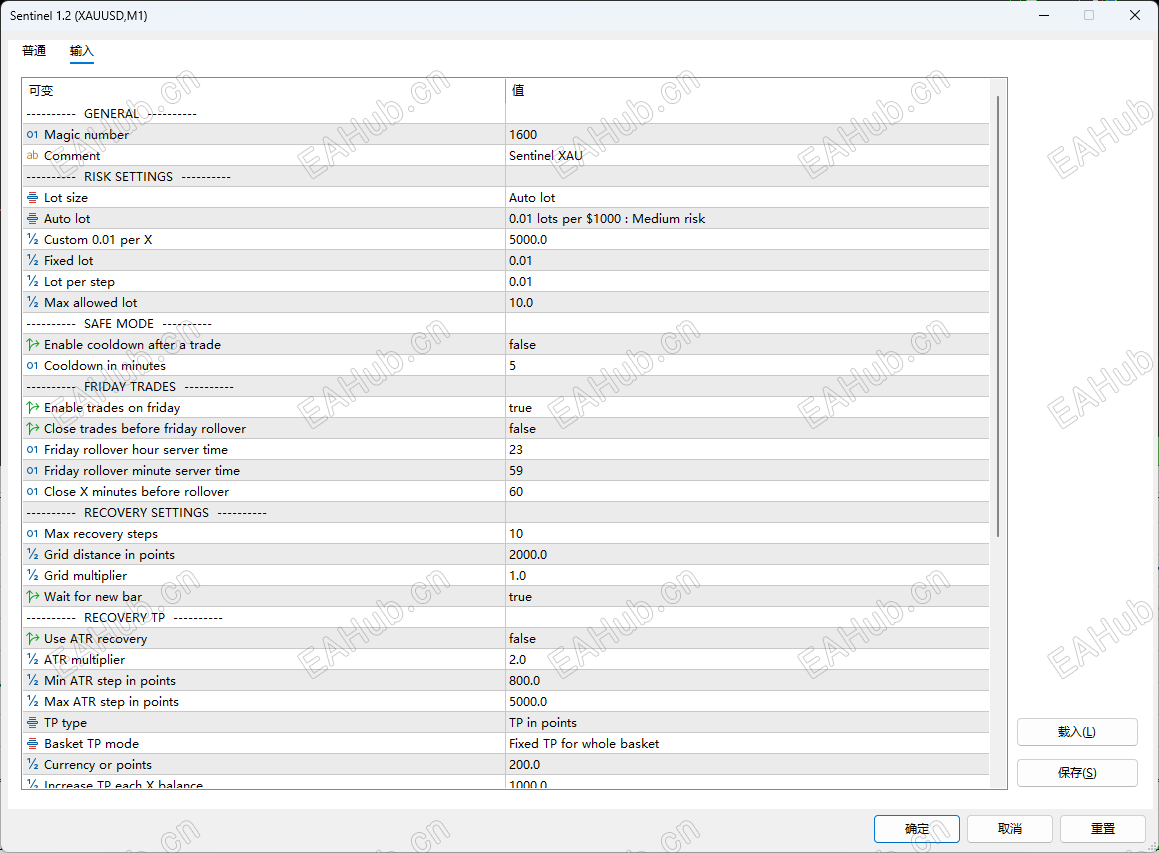The width and height of the screenshot is (1159, 853).
Task: Edit Magic number value 1600
Action: [747, 135]
